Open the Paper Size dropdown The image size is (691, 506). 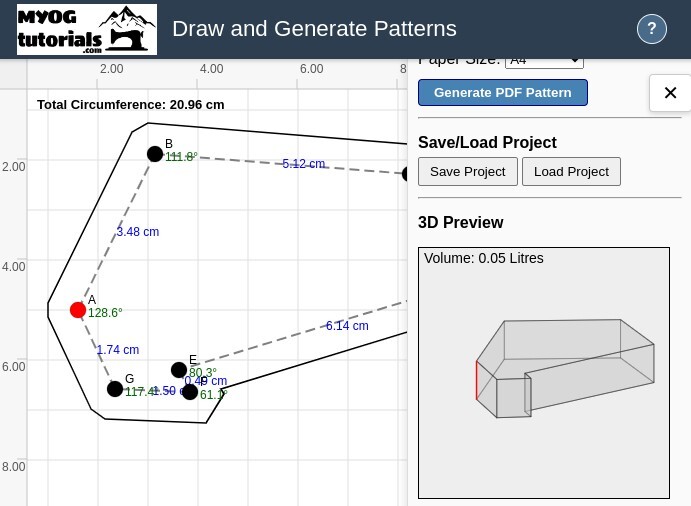(544, 60)
